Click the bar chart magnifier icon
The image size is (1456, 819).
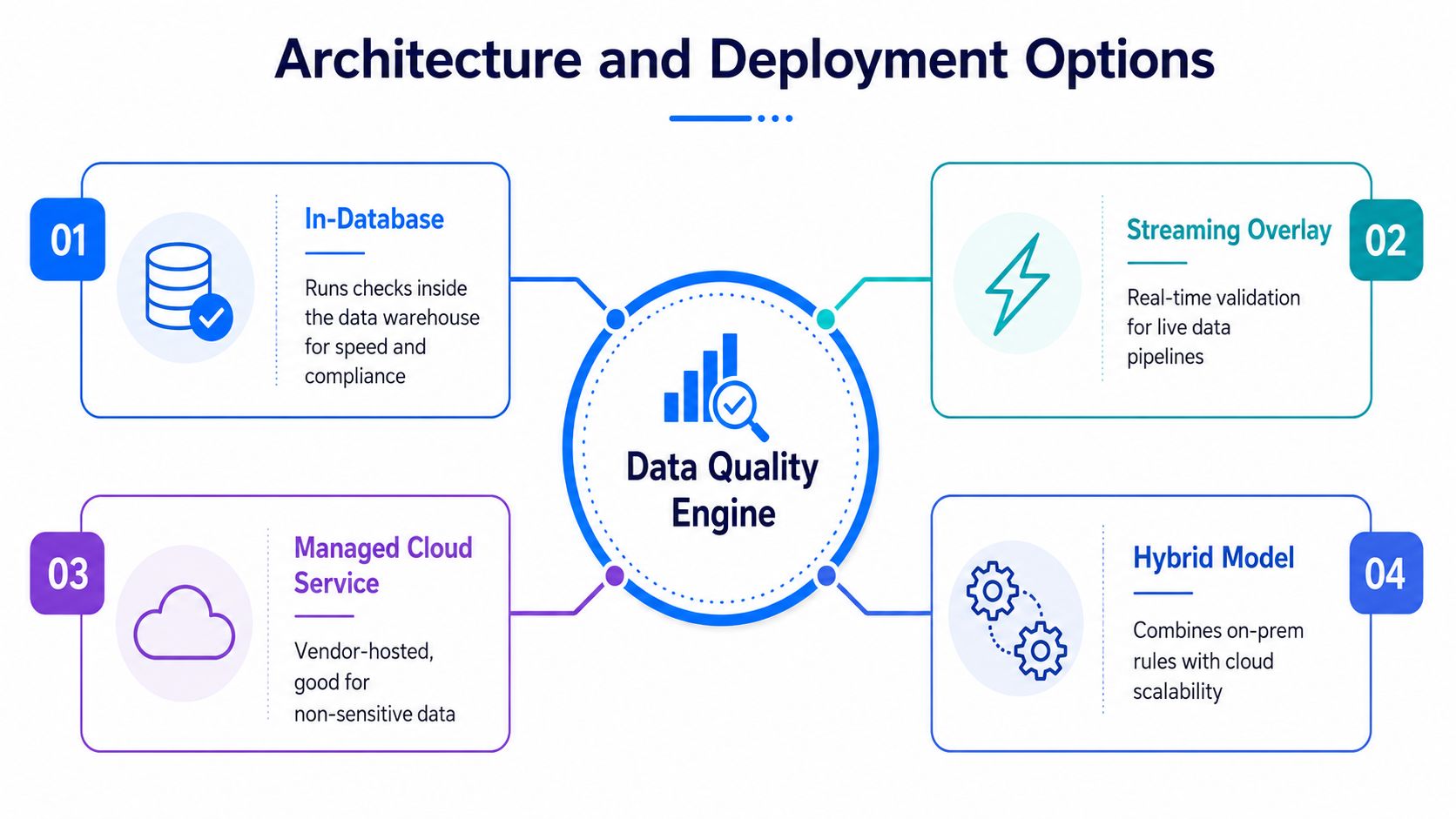pyautogui.click(x=716, y=386)
